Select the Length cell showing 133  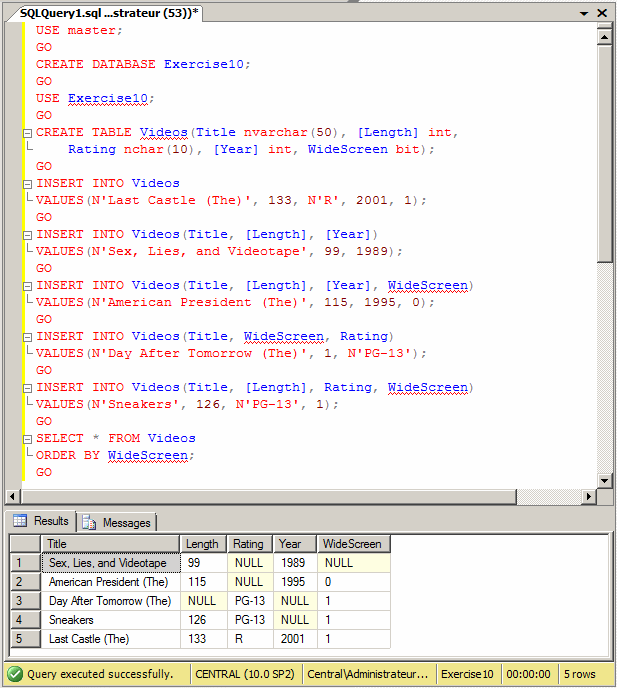click(x=204, y=638)
